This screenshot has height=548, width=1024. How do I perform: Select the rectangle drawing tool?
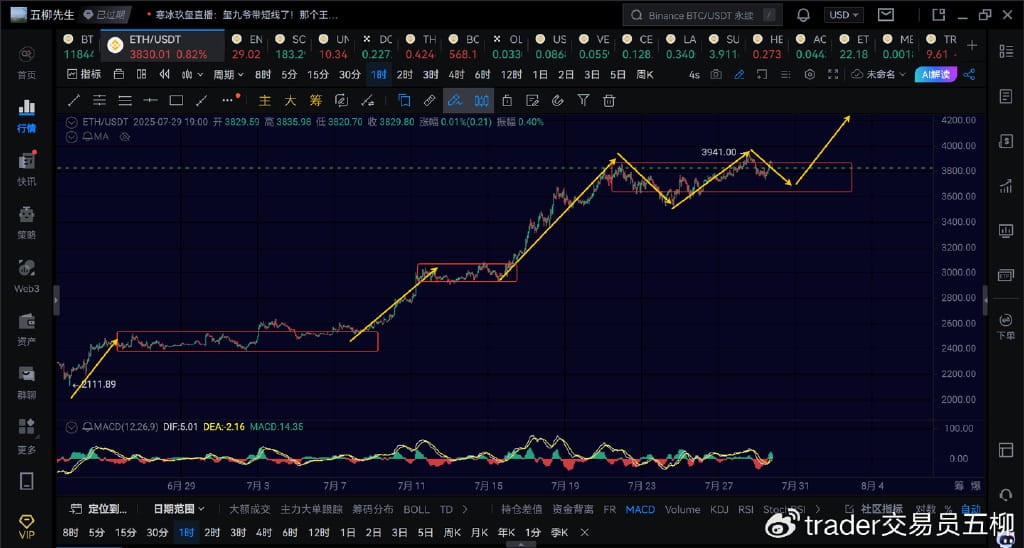click(x=176, y=101)
